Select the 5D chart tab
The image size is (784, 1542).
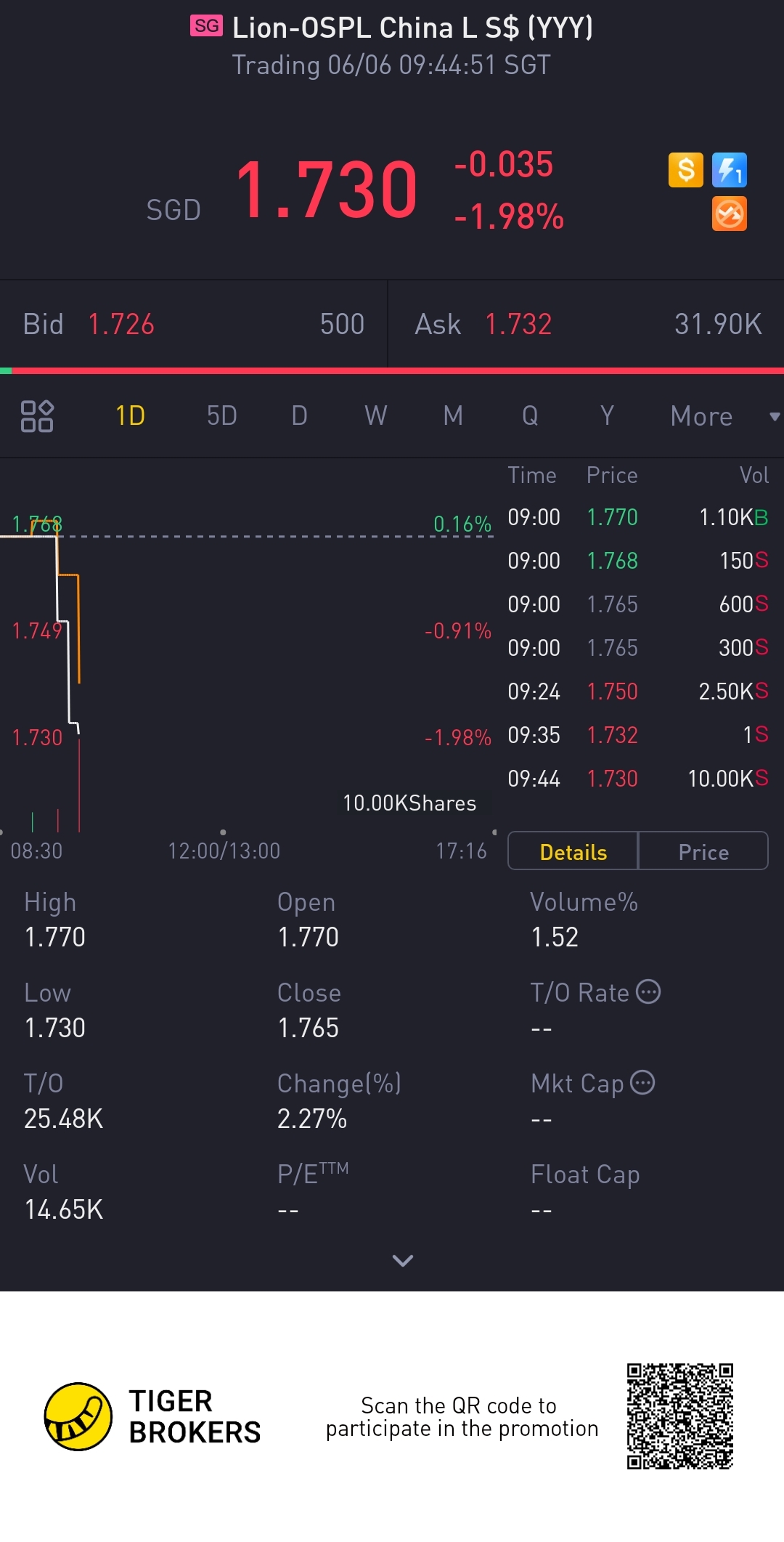[x=221, y=416]
